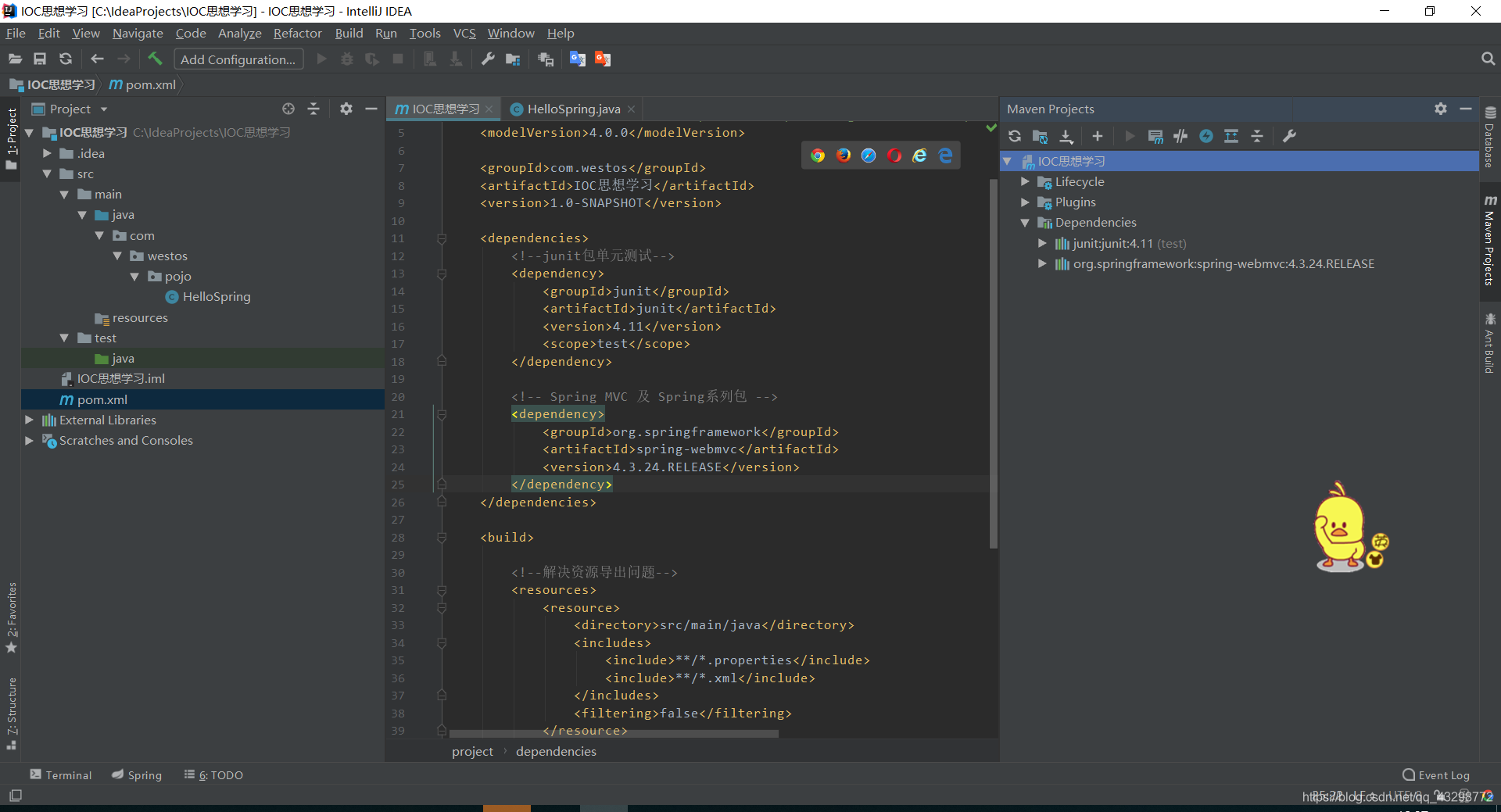Open the File menu
The image size is (1501, 812).
pyautogui.click(x=16, y=34)
